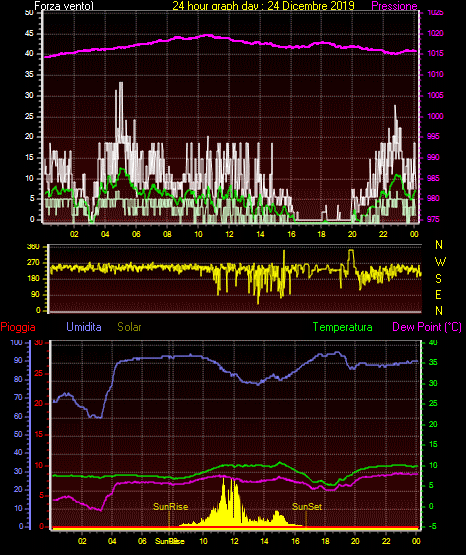
Task: Click the Temperatura legend label
Action: click(343, 327)
